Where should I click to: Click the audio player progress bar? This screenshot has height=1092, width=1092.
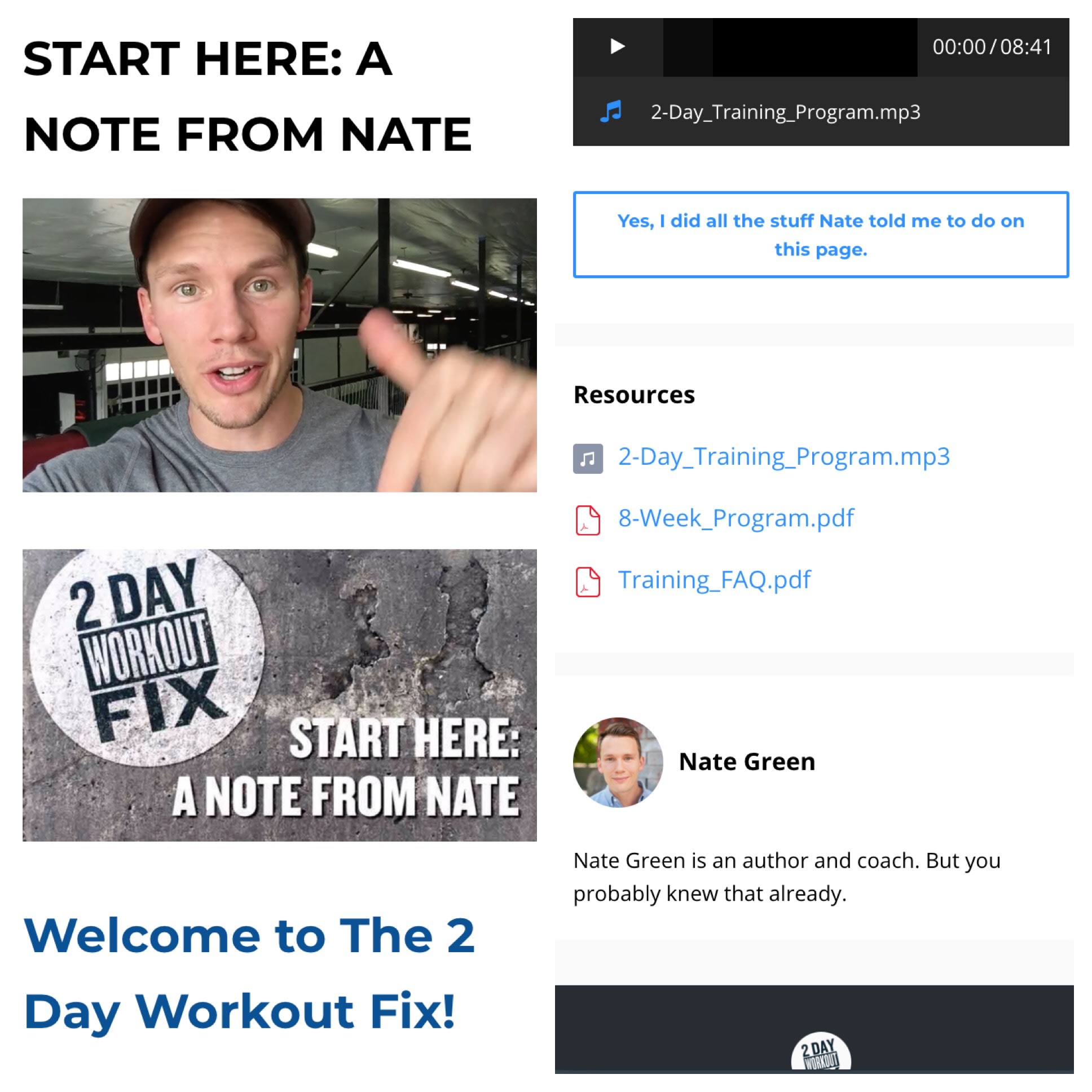[790, 47]
